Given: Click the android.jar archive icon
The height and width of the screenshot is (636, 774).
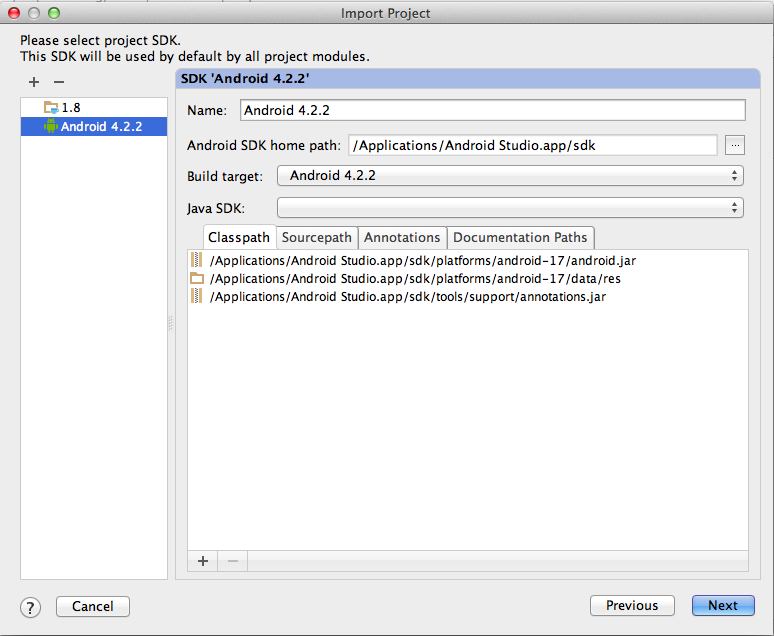Looking at the screenshot, I should tap(197, 260).
